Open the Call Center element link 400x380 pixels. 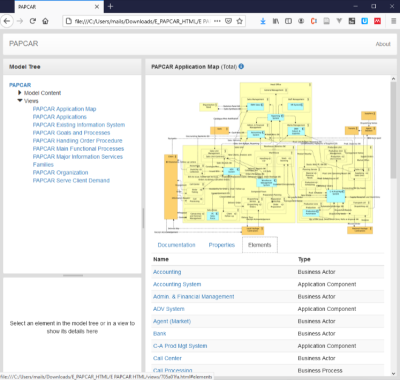[x=167, y=358]
